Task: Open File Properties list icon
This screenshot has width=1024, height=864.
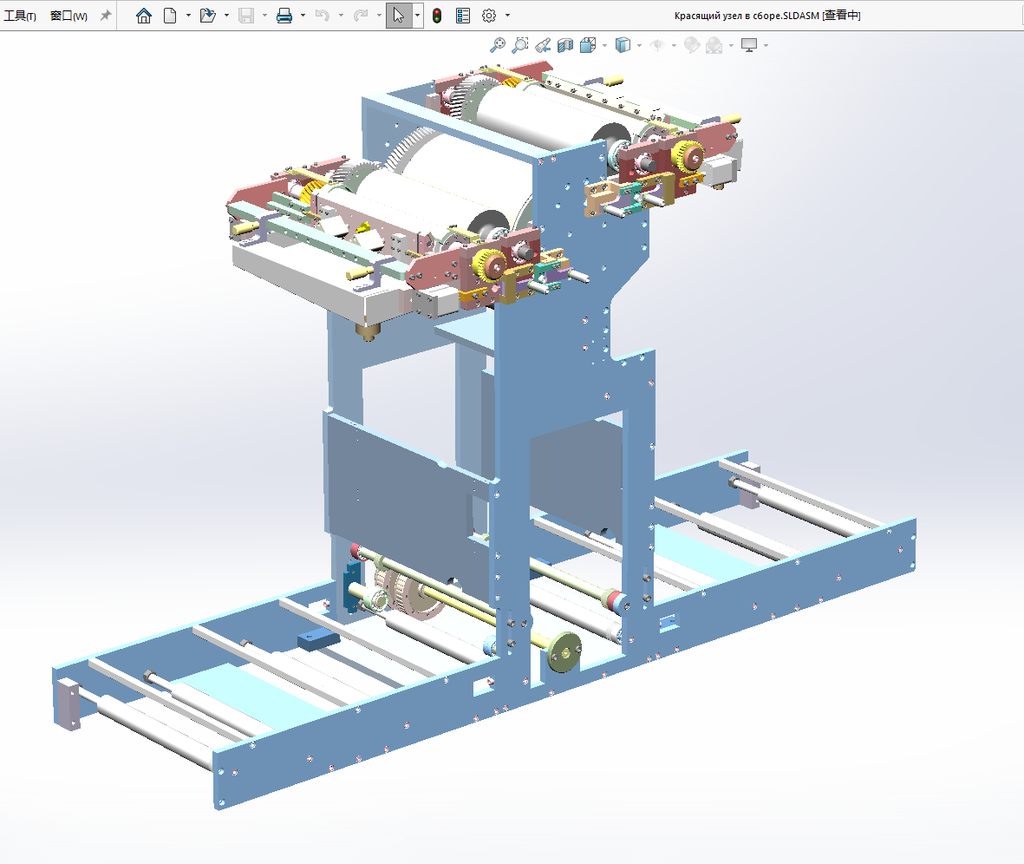Action: [463, 16]
